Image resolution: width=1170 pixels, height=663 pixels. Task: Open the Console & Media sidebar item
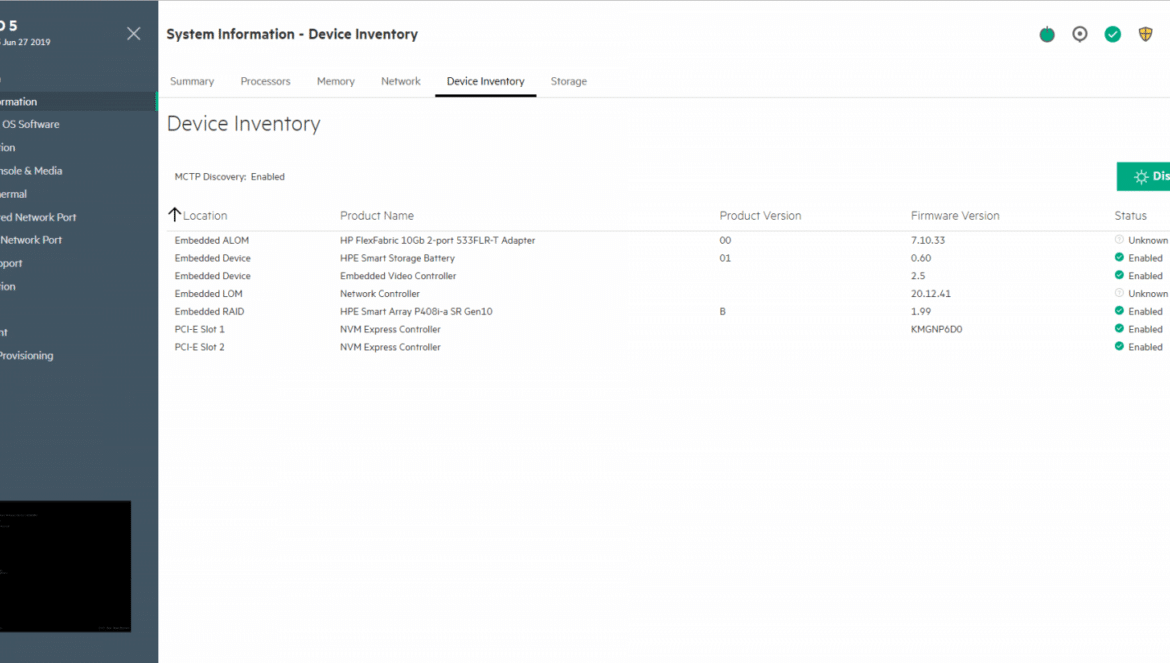(31, 171)
